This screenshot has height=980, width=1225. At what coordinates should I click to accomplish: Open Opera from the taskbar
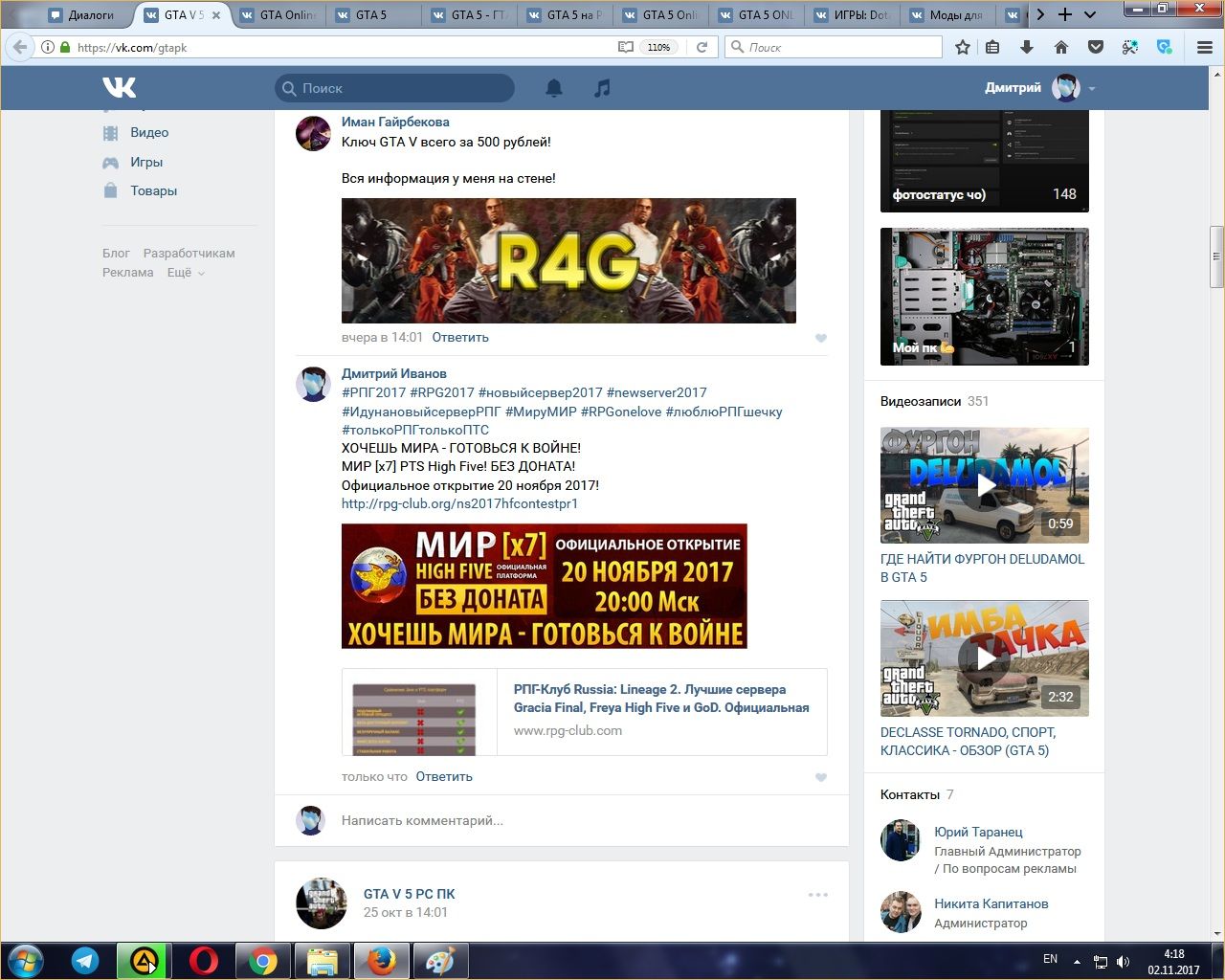203,961
